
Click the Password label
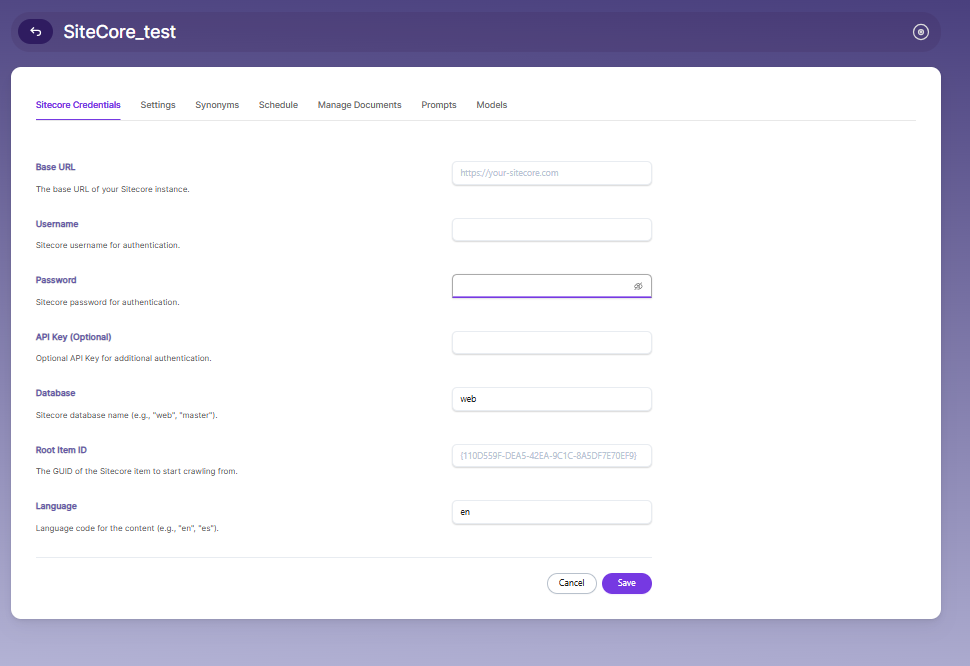pos(56,280)
